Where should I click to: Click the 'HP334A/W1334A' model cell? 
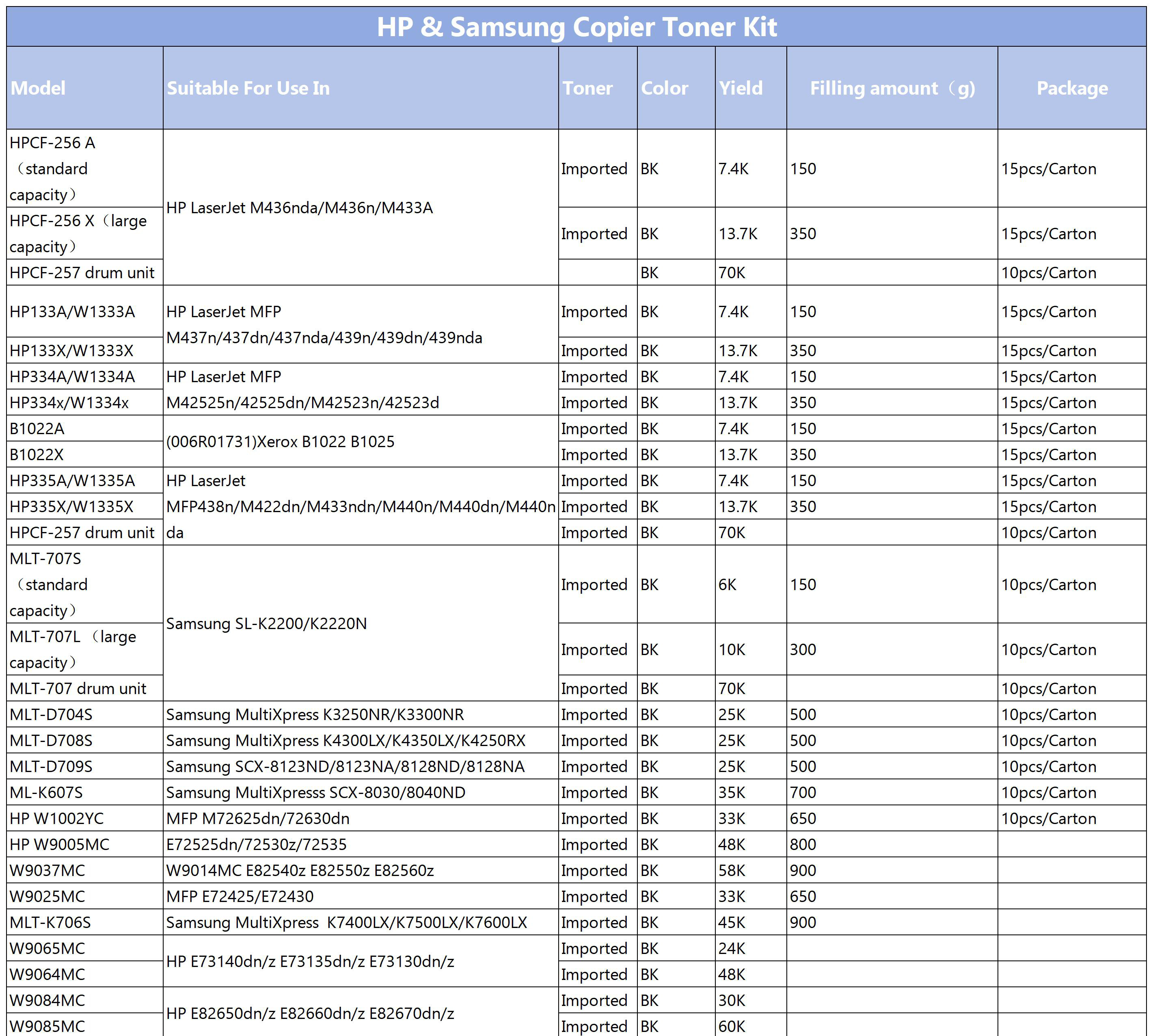85,377
